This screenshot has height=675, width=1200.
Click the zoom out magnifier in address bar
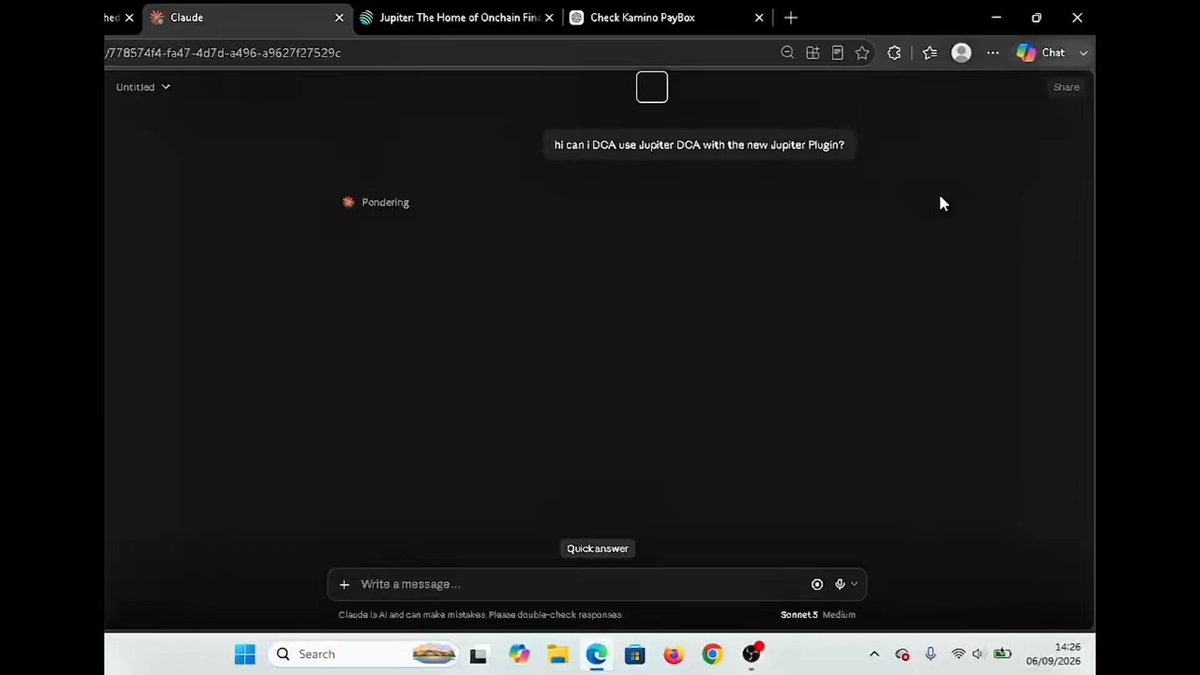point(787,53)
